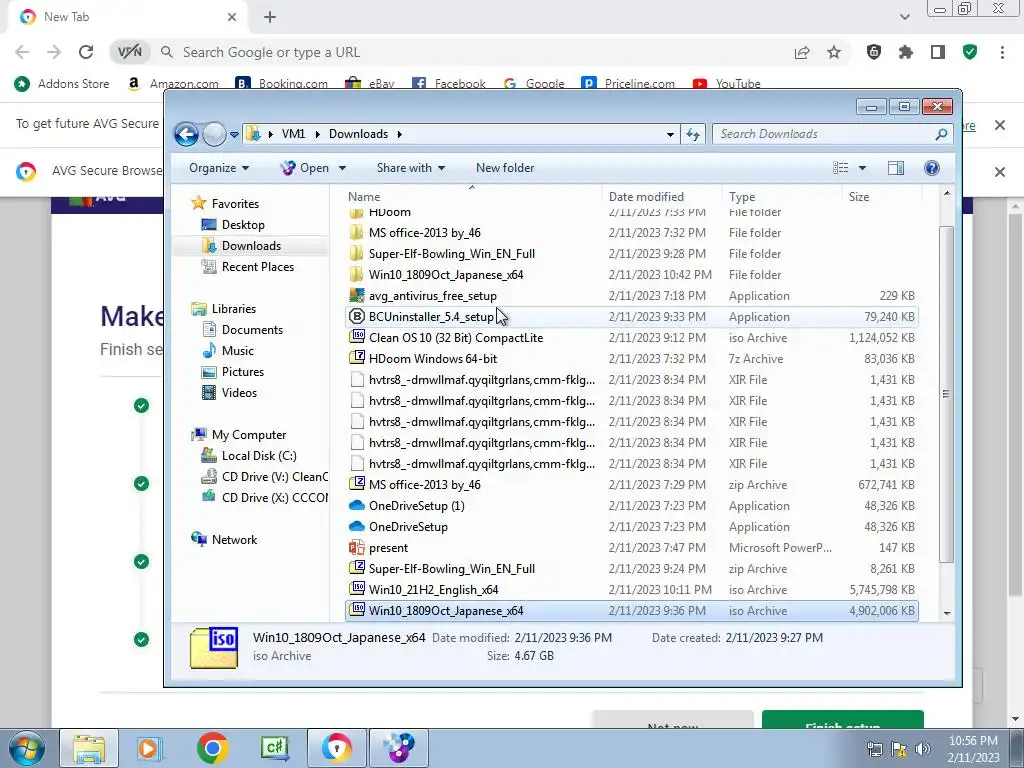Select the Super-Elf-Bowling_Win_EN_Full folder icon

(357, 253)
